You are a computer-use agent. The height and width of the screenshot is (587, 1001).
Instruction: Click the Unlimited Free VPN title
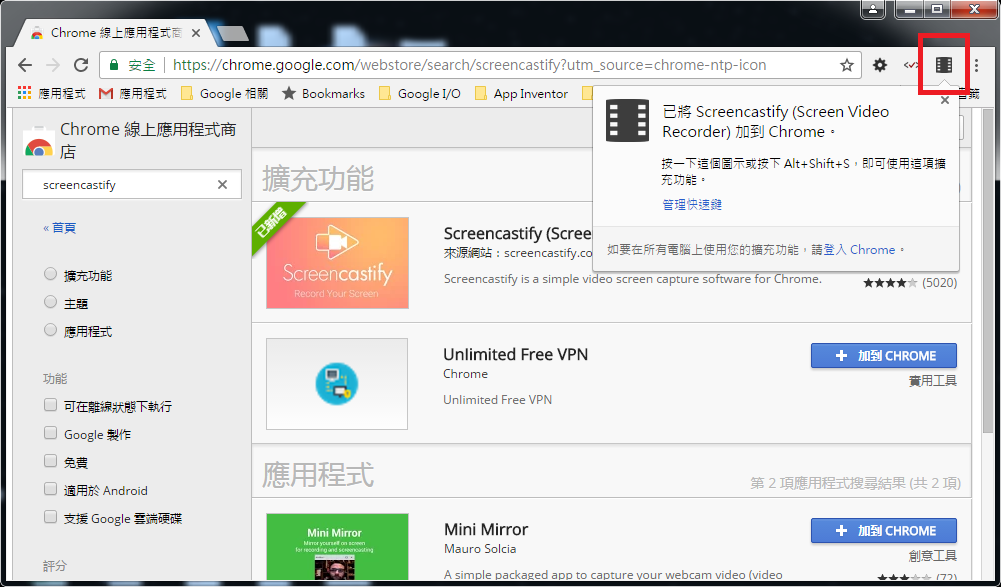(x=515, y=354)
